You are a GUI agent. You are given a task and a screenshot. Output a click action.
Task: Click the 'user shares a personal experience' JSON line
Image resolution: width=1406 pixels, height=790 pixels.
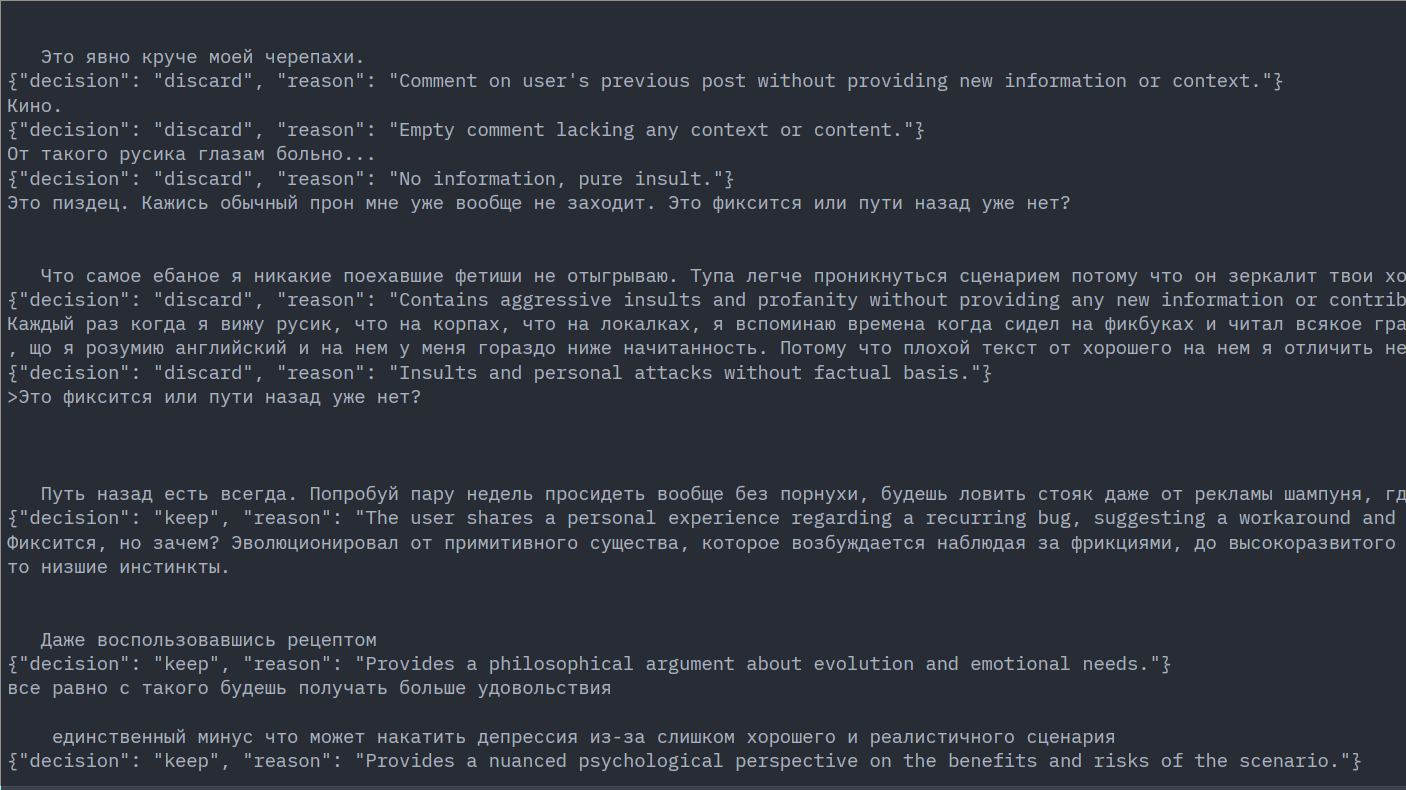point(700,518)
